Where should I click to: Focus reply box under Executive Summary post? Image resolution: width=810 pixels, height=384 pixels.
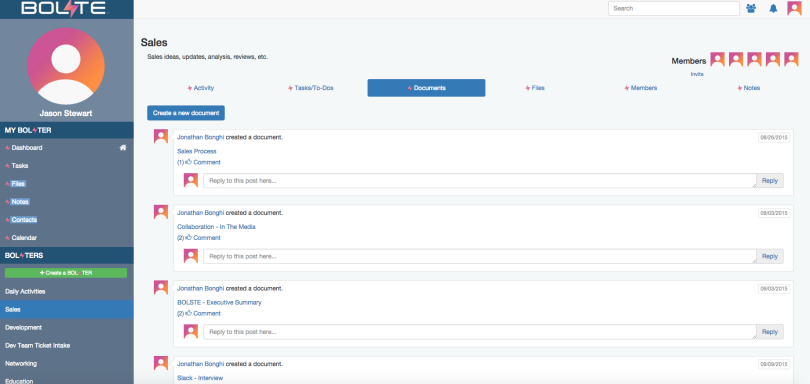[x=480, y=332]
